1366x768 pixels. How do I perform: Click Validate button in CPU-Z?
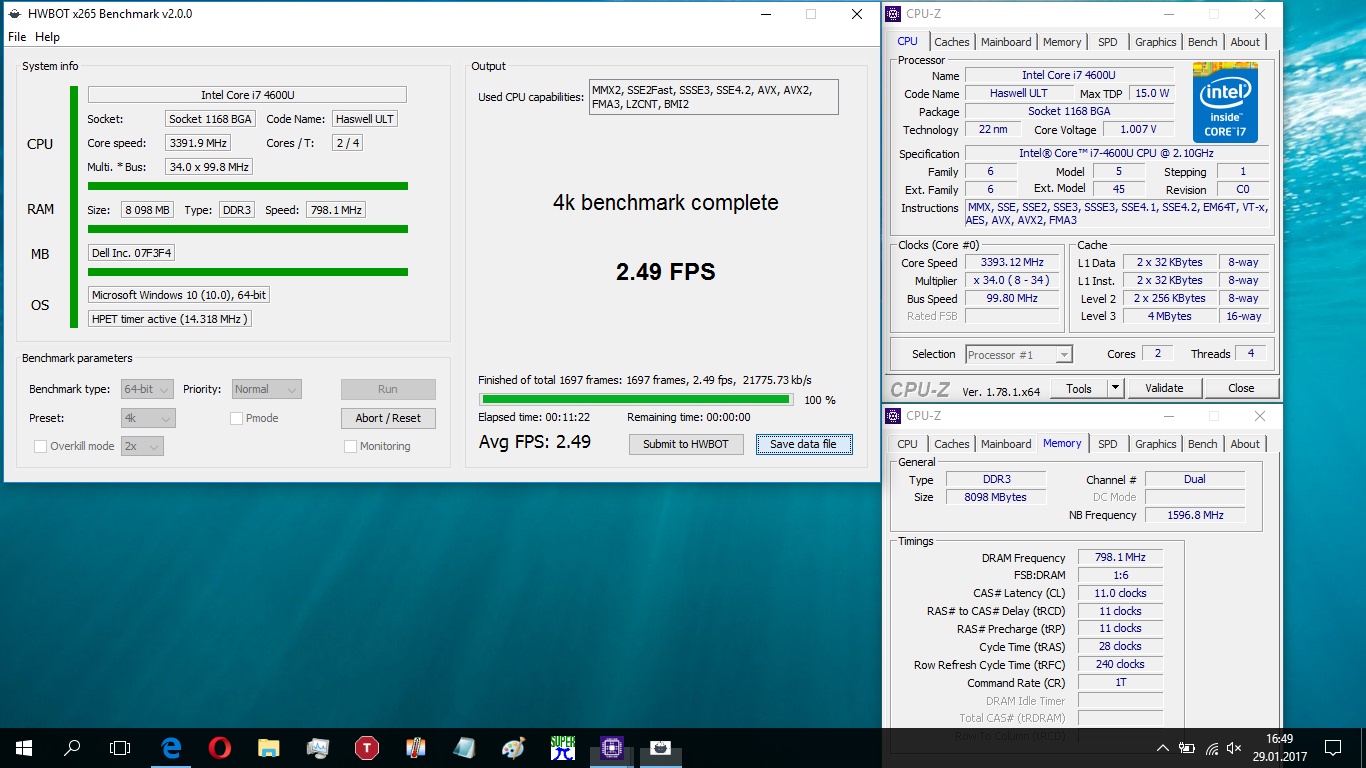(1164, 388)
